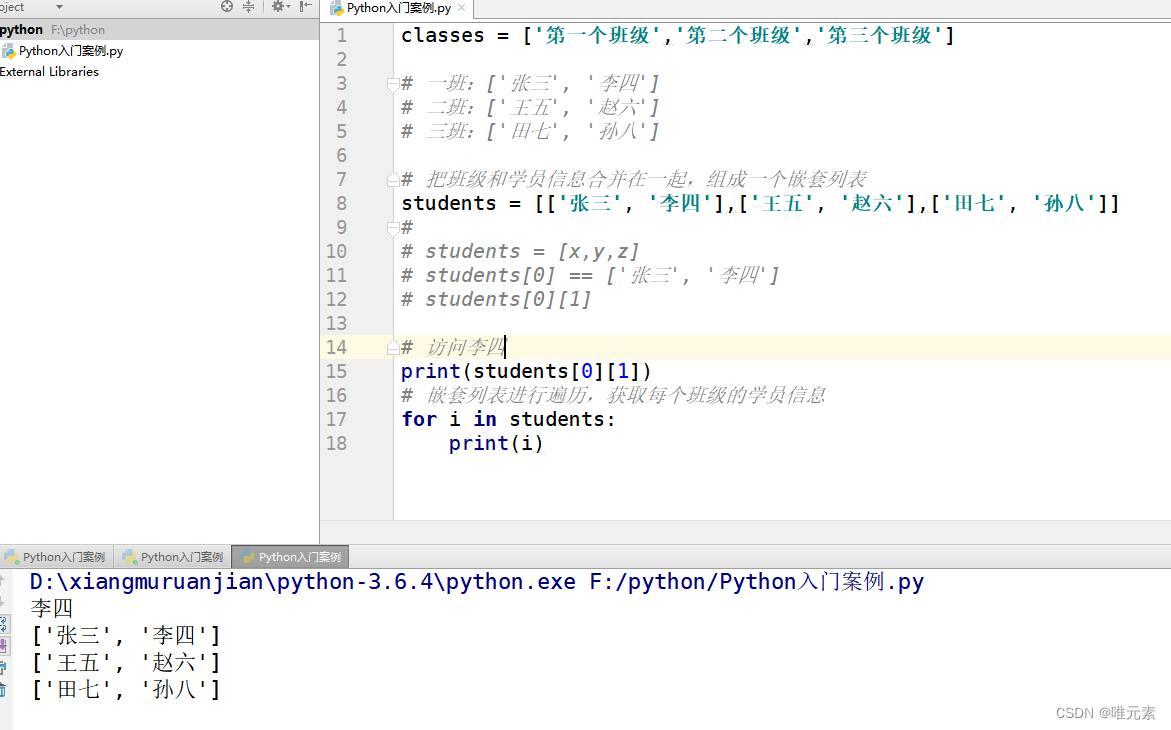1171x730 pixels.
Task: Click the Clear All trash icon in console
Action: (x=3, y=689)
